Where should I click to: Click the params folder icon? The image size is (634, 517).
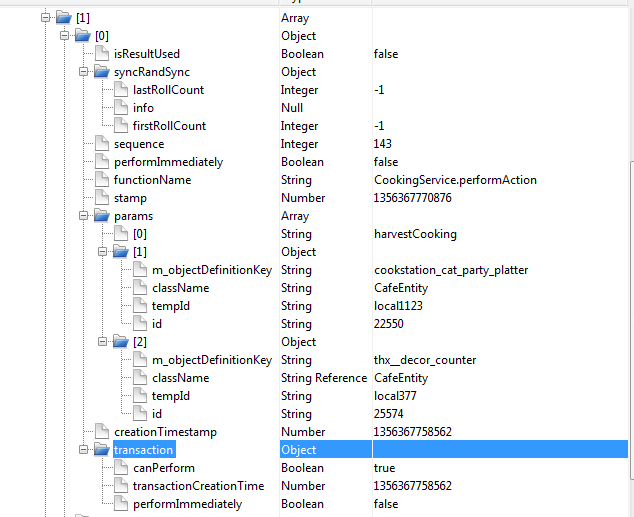coord(102,216)
